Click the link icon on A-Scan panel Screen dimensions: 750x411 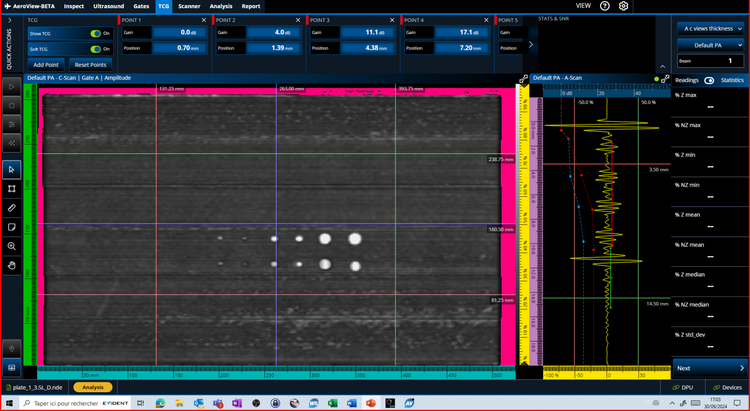click(x=523, y=78)
